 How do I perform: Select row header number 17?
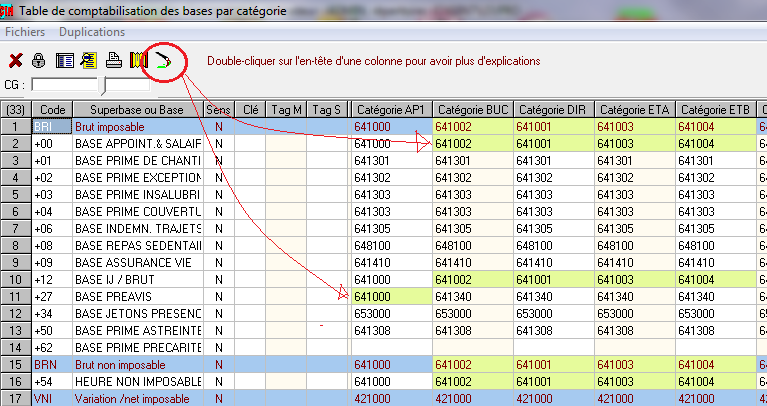[x=16, y=398]
